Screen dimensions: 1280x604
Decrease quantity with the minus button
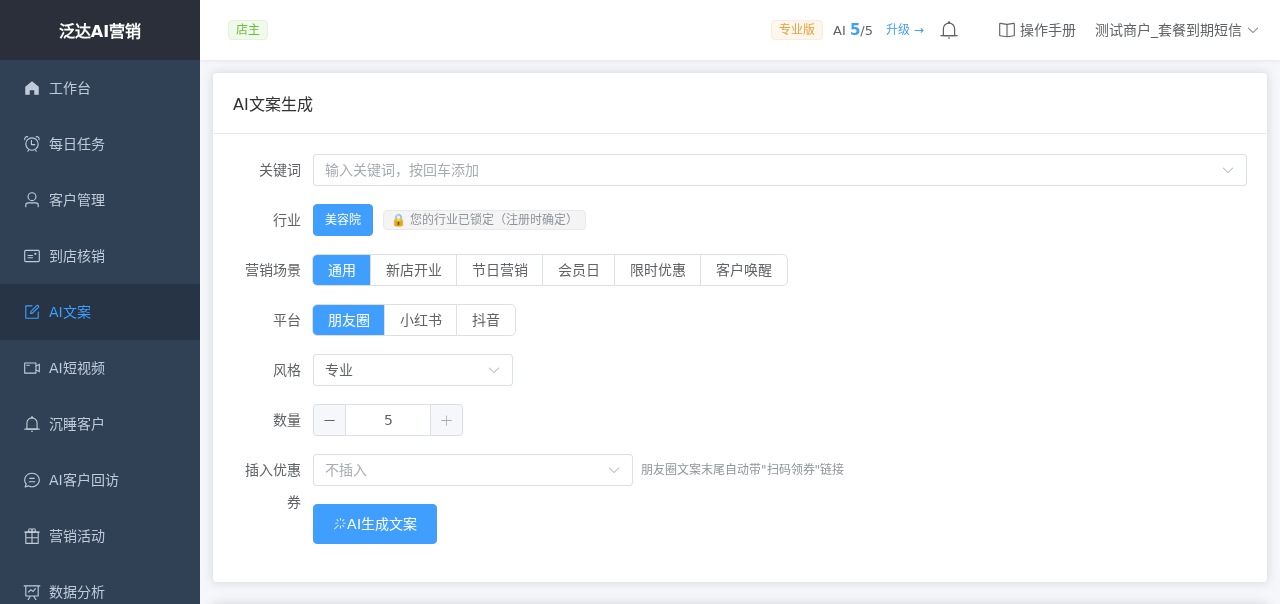(x=329, y=420)
